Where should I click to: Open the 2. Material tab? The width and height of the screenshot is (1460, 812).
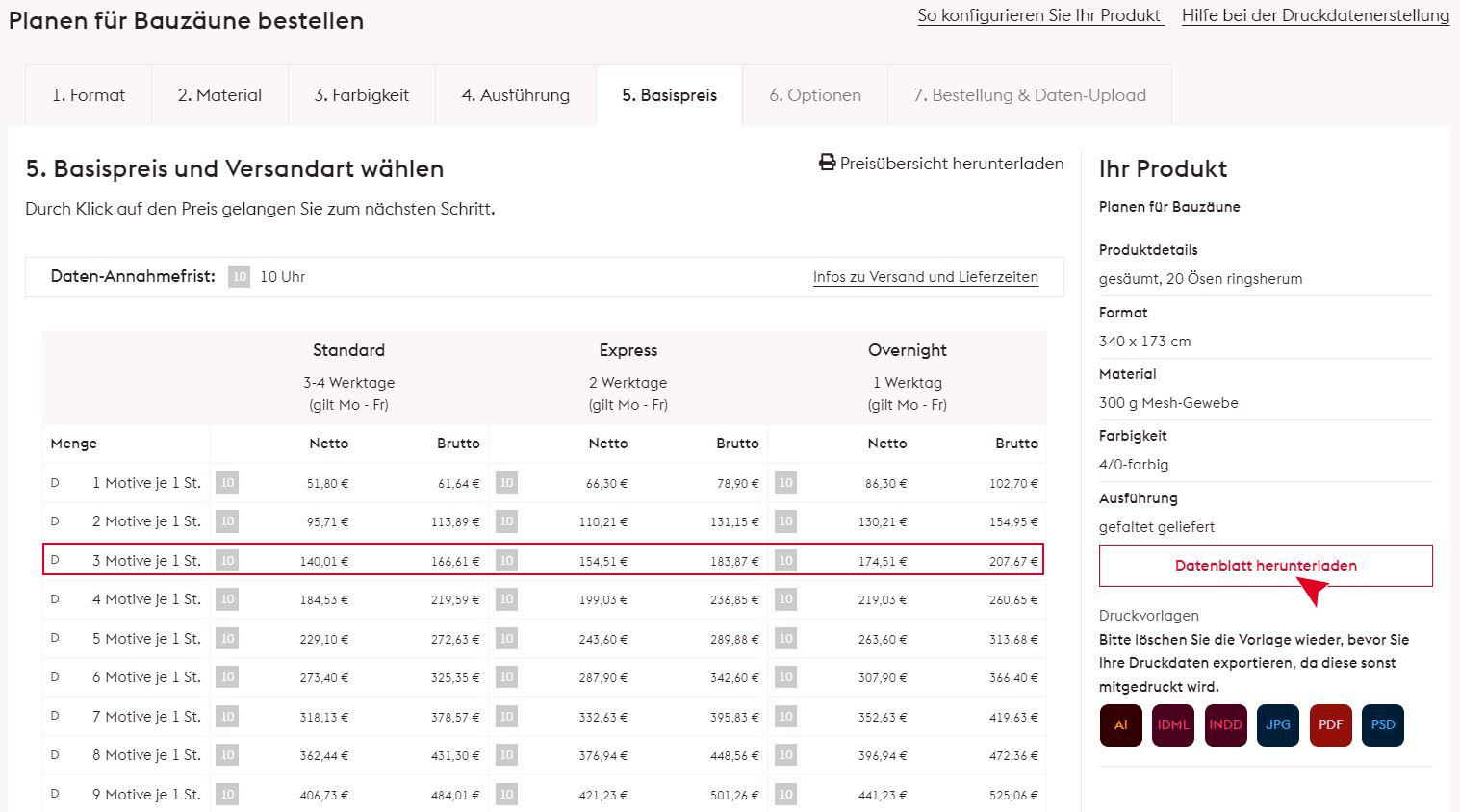[x=219, y=95]
